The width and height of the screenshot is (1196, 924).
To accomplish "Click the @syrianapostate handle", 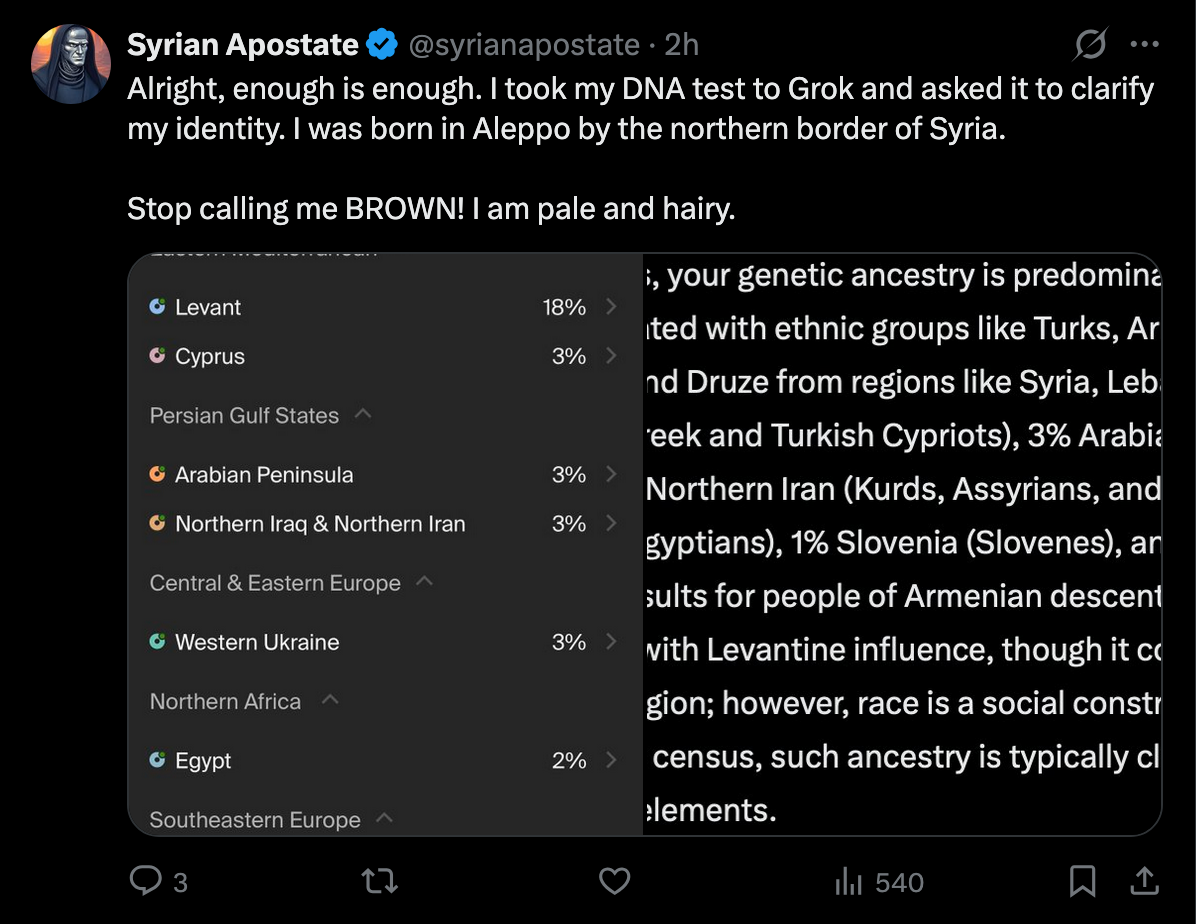I will click(521, 45).
